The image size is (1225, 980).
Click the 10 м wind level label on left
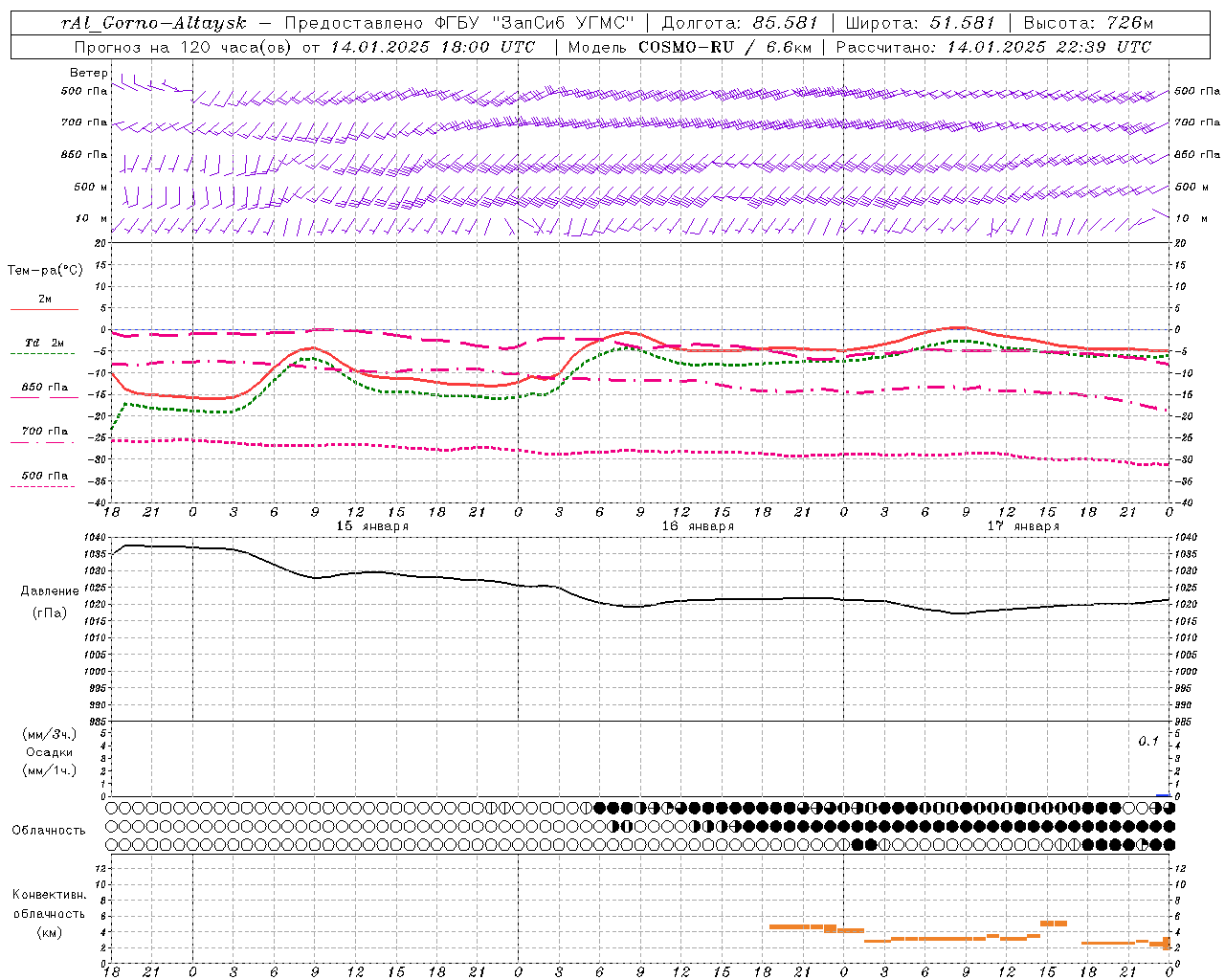[92, 218]
